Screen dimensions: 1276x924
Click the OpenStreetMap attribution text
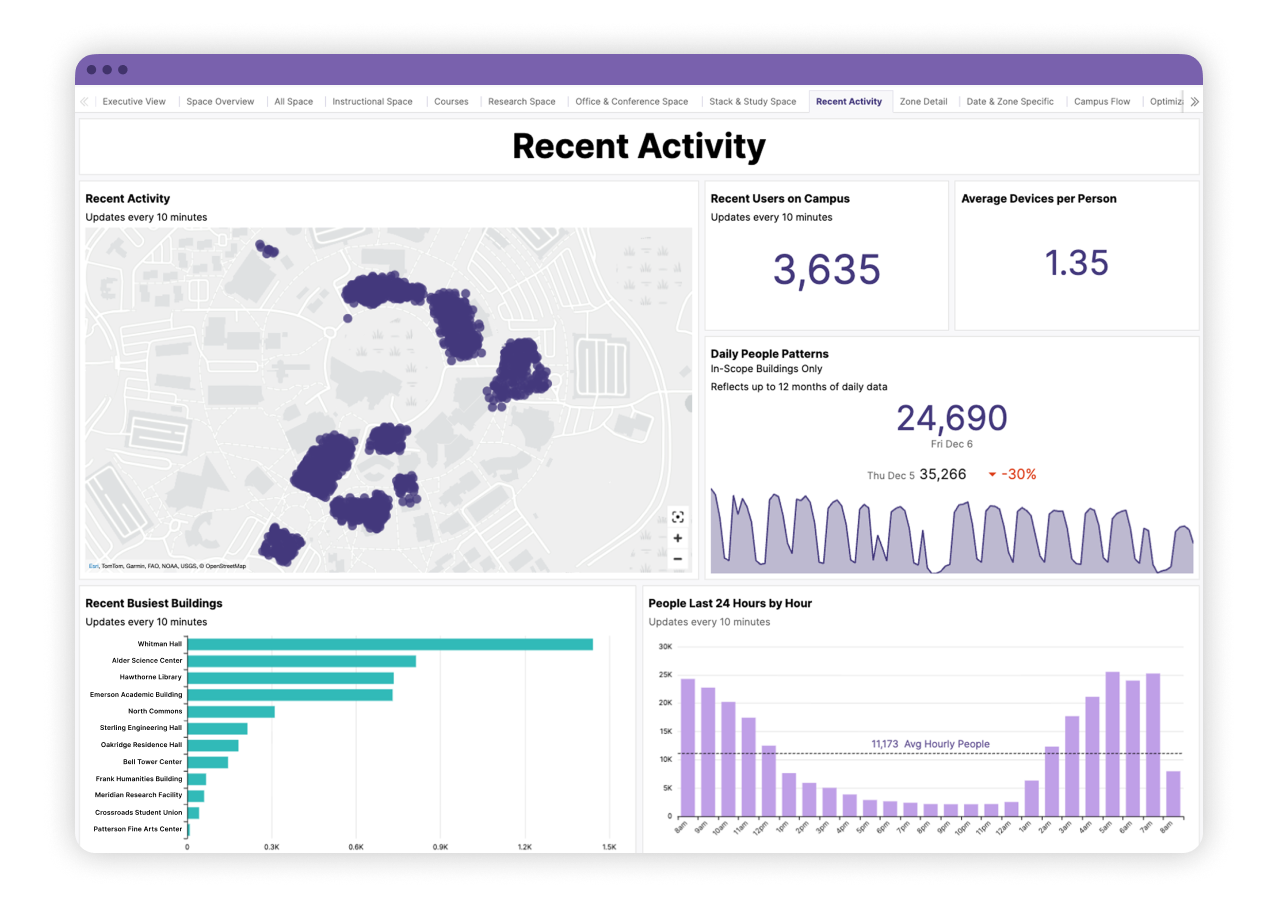(227, 565)
